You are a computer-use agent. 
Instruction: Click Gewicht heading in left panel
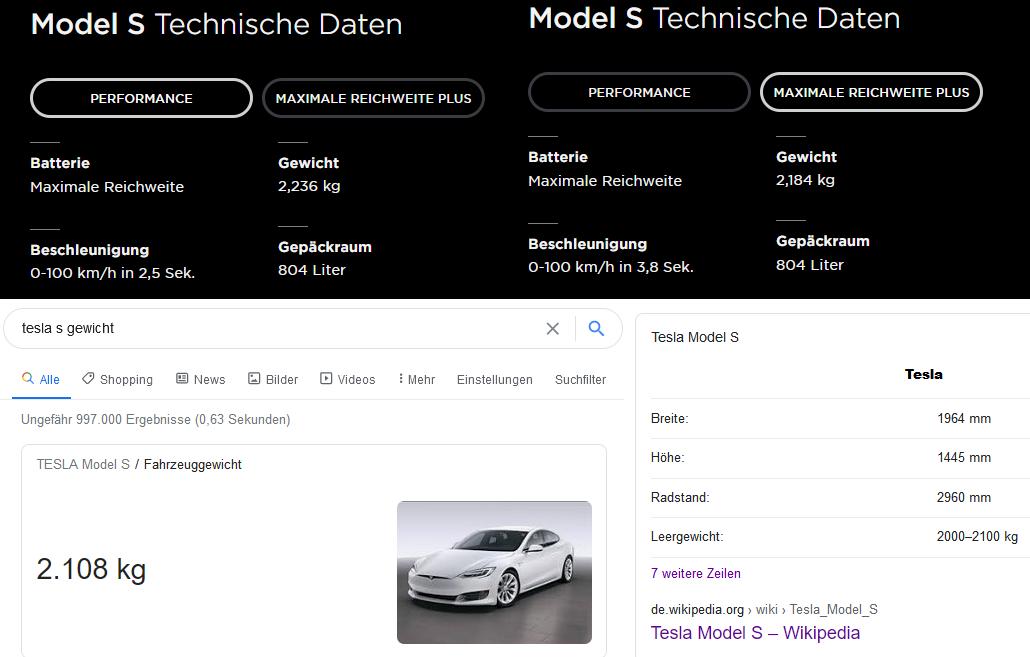click(x=308, y=163)
